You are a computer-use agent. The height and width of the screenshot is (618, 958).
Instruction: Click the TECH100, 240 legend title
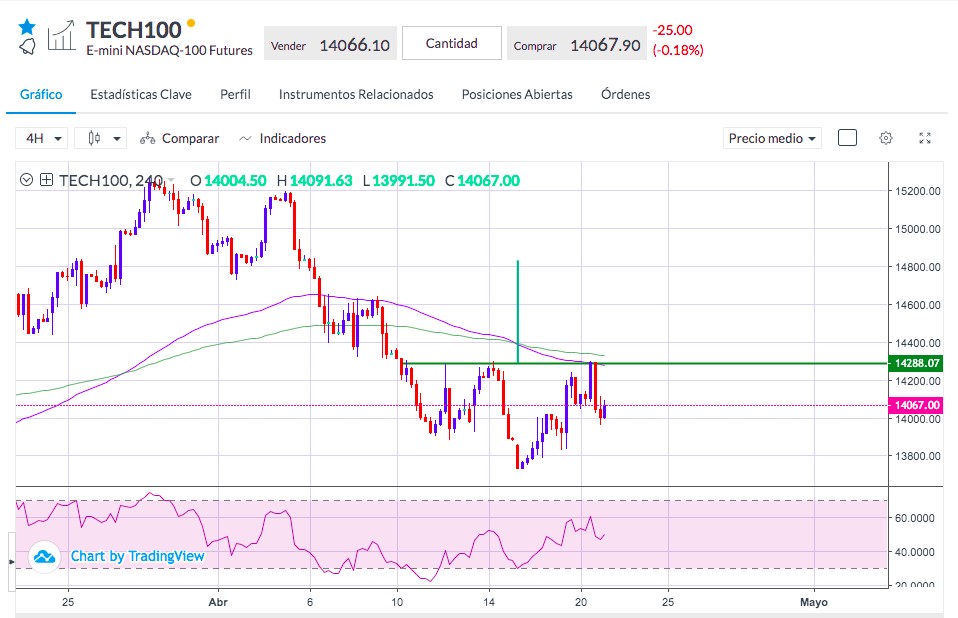pyautogui.click(x=111, y=181)
